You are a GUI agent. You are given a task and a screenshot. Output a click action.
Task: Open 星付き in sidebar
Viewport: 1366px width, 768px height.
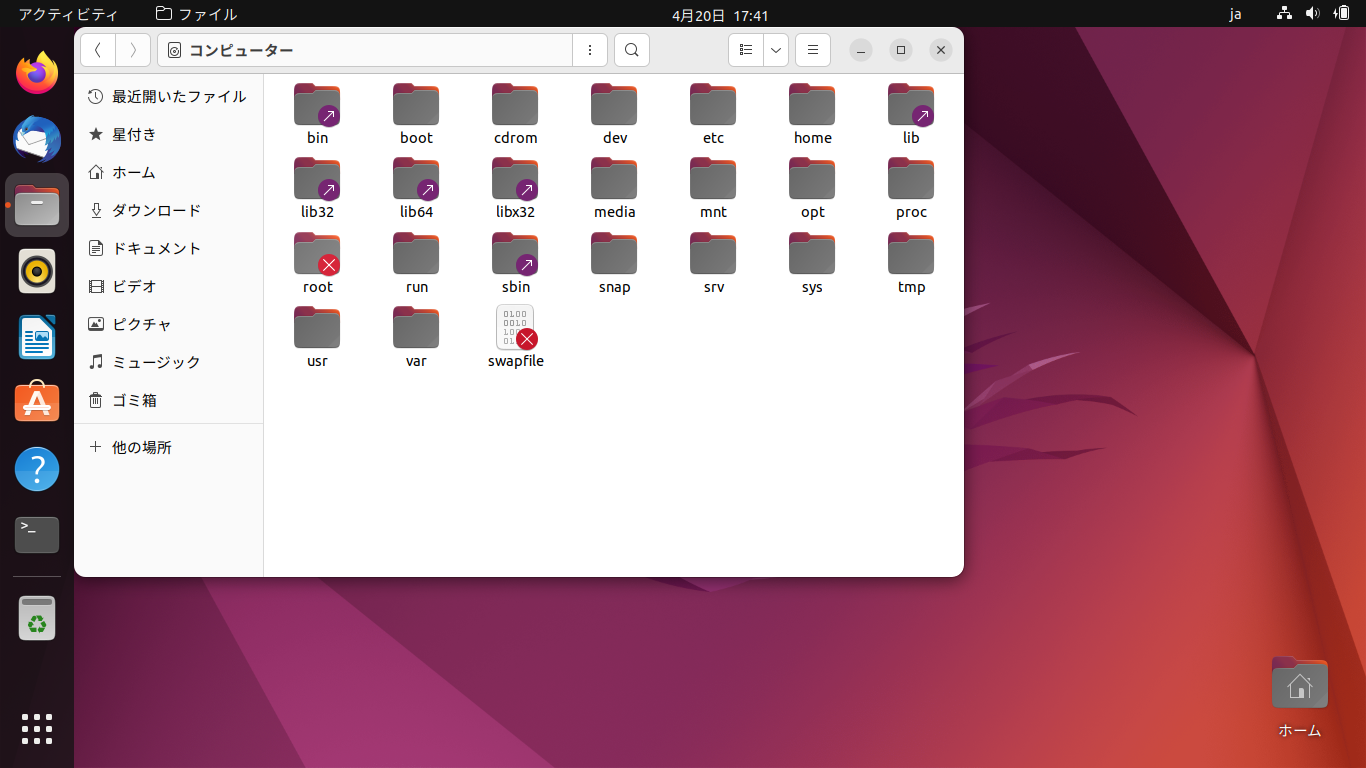click(x=168, y=135)
